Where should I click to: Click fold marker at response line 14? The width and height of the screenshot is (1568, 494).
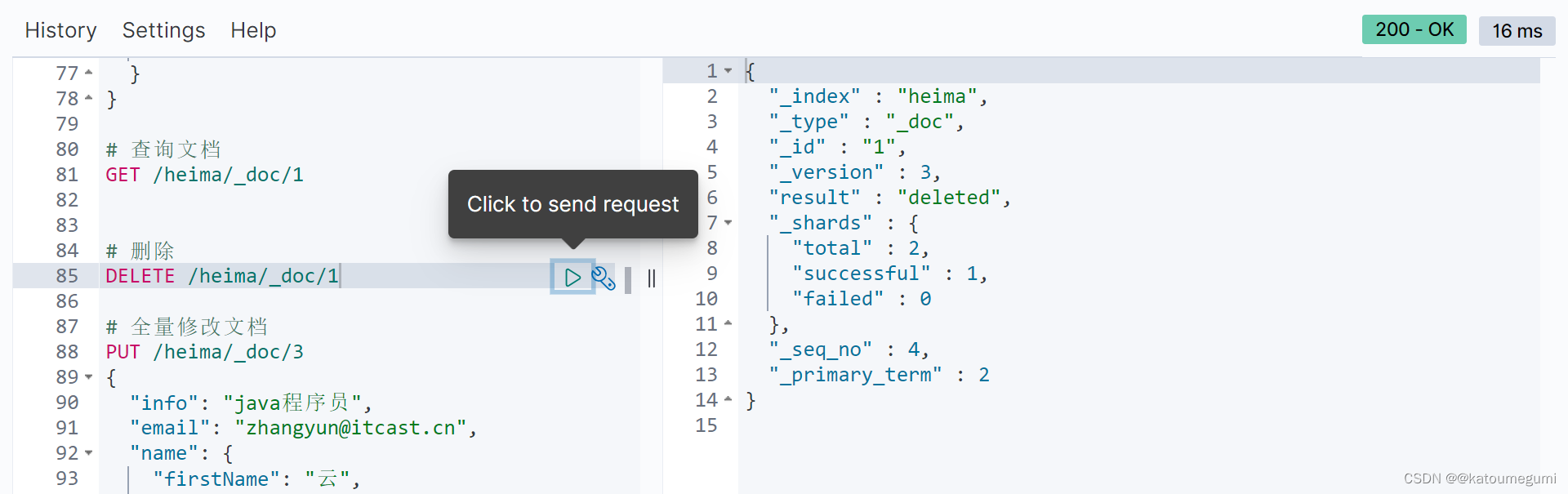tap(728, 400)
